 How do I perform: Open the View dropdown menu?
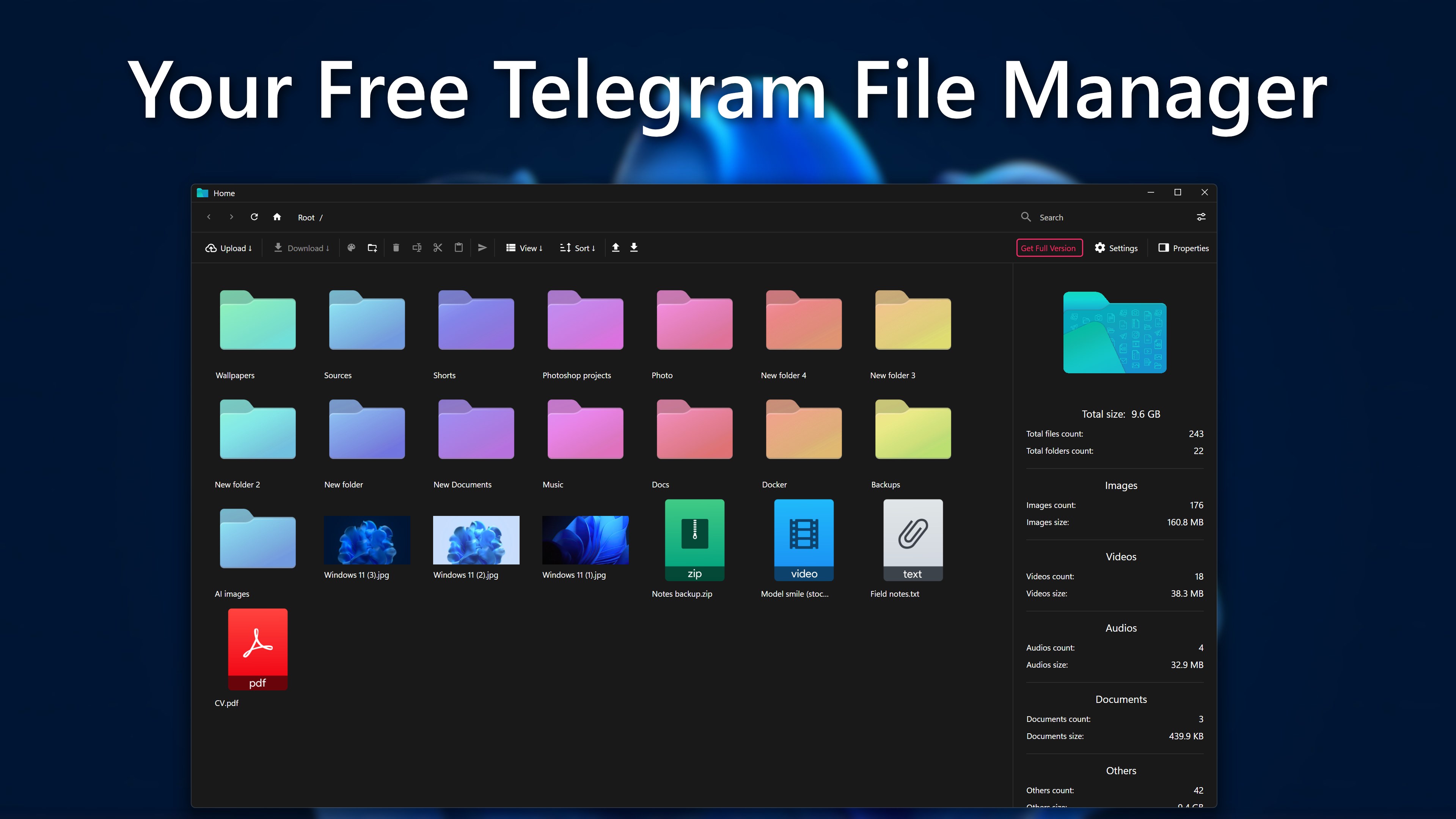coord(524,248)
